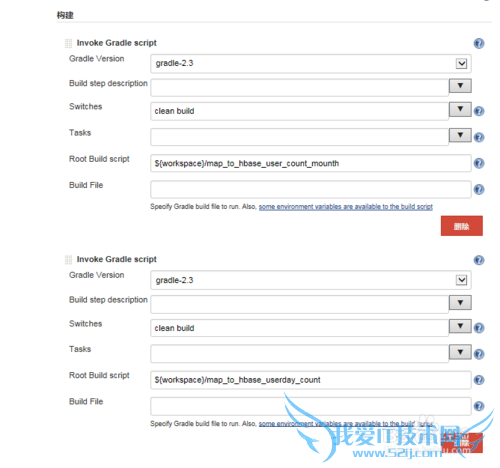Screen dimensions: 500x468
Task: Expand first Switches text area
Action: (x=460, y=109)
